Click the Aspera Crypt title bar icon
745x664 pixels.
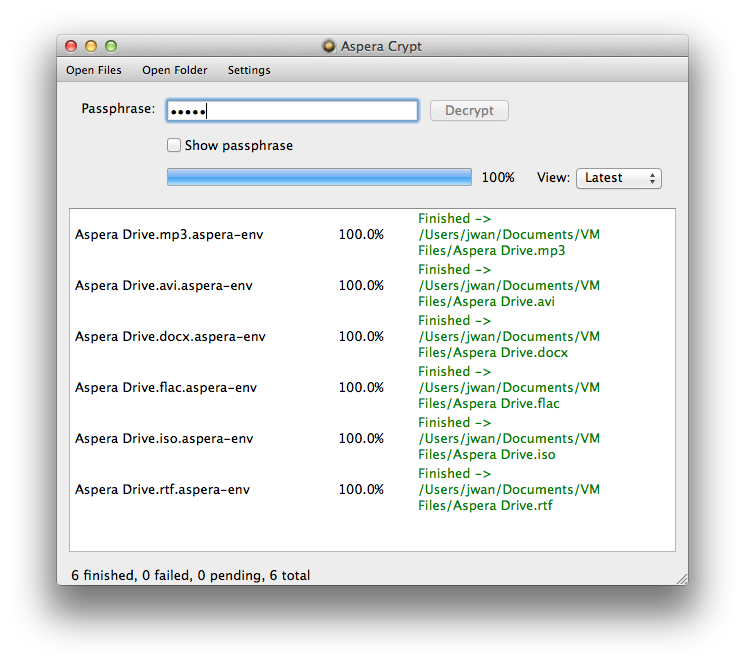click(x=328, y=46)
